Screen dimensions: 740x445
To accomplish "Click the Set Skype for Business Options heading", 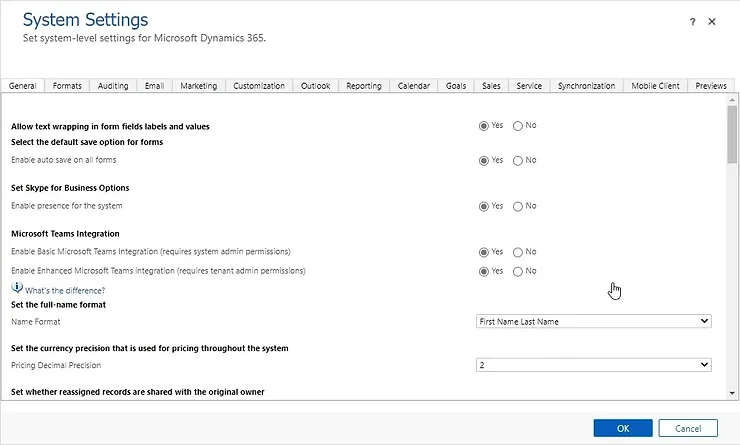I will [70, 188].
